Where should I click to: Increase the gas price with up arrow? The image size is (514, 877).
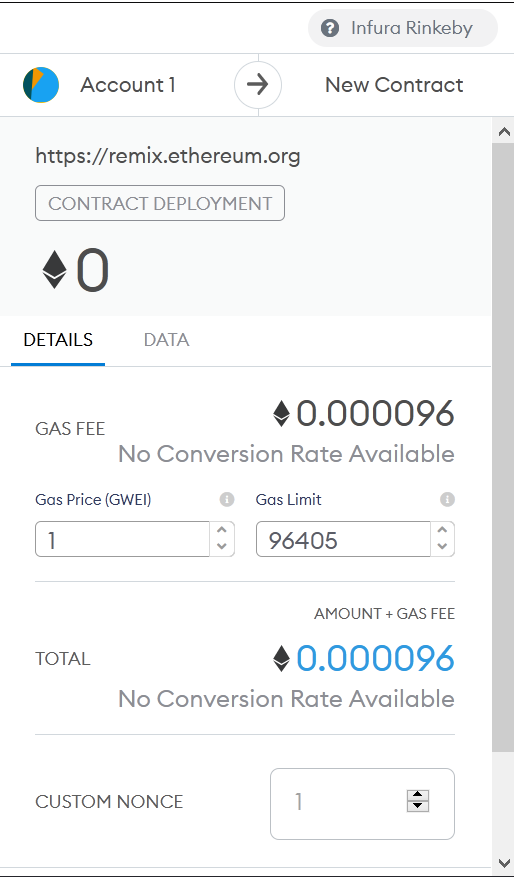pos(222,530)
